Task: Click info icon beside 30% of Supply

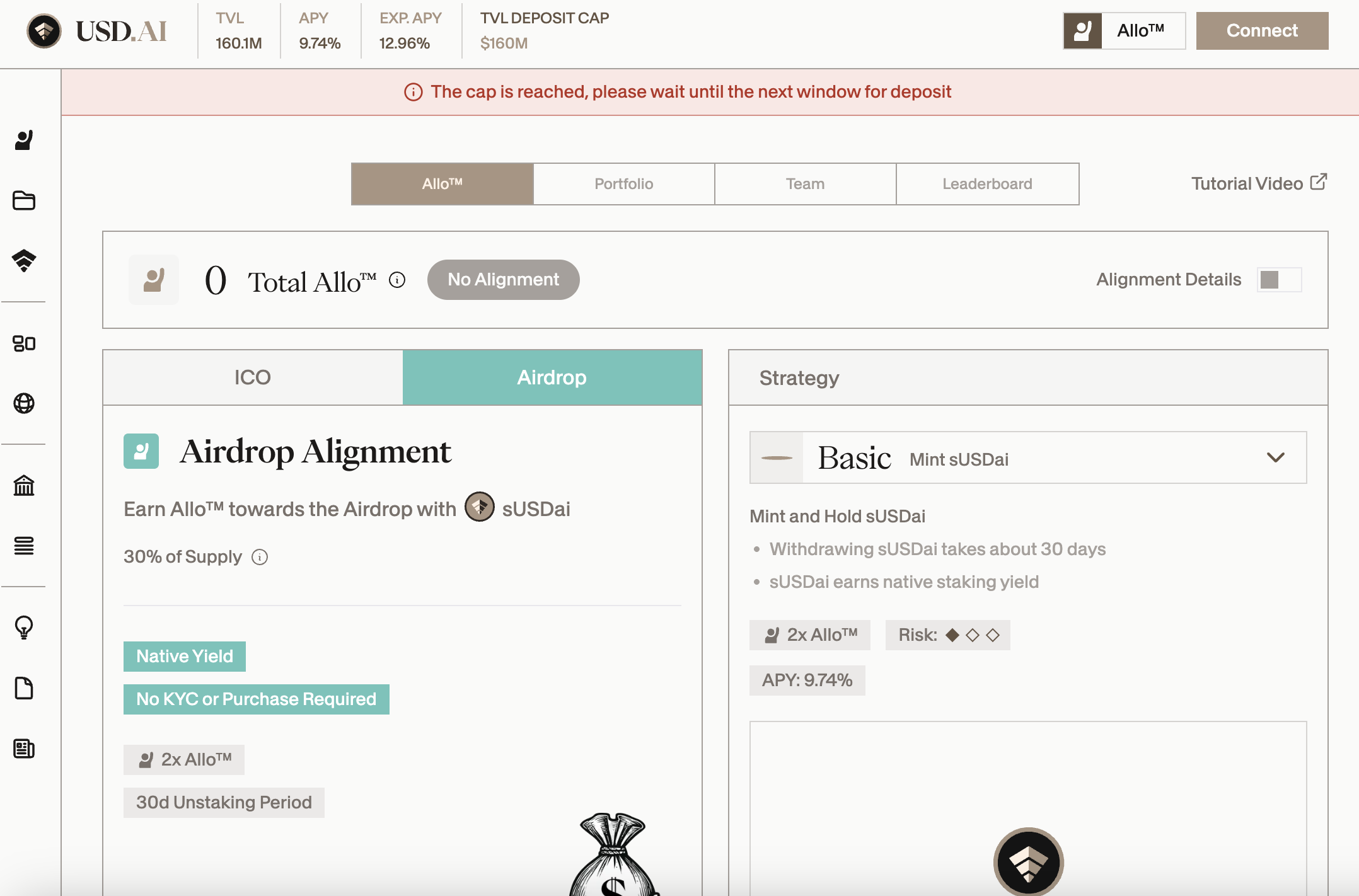Action: (x=260, y=557)
